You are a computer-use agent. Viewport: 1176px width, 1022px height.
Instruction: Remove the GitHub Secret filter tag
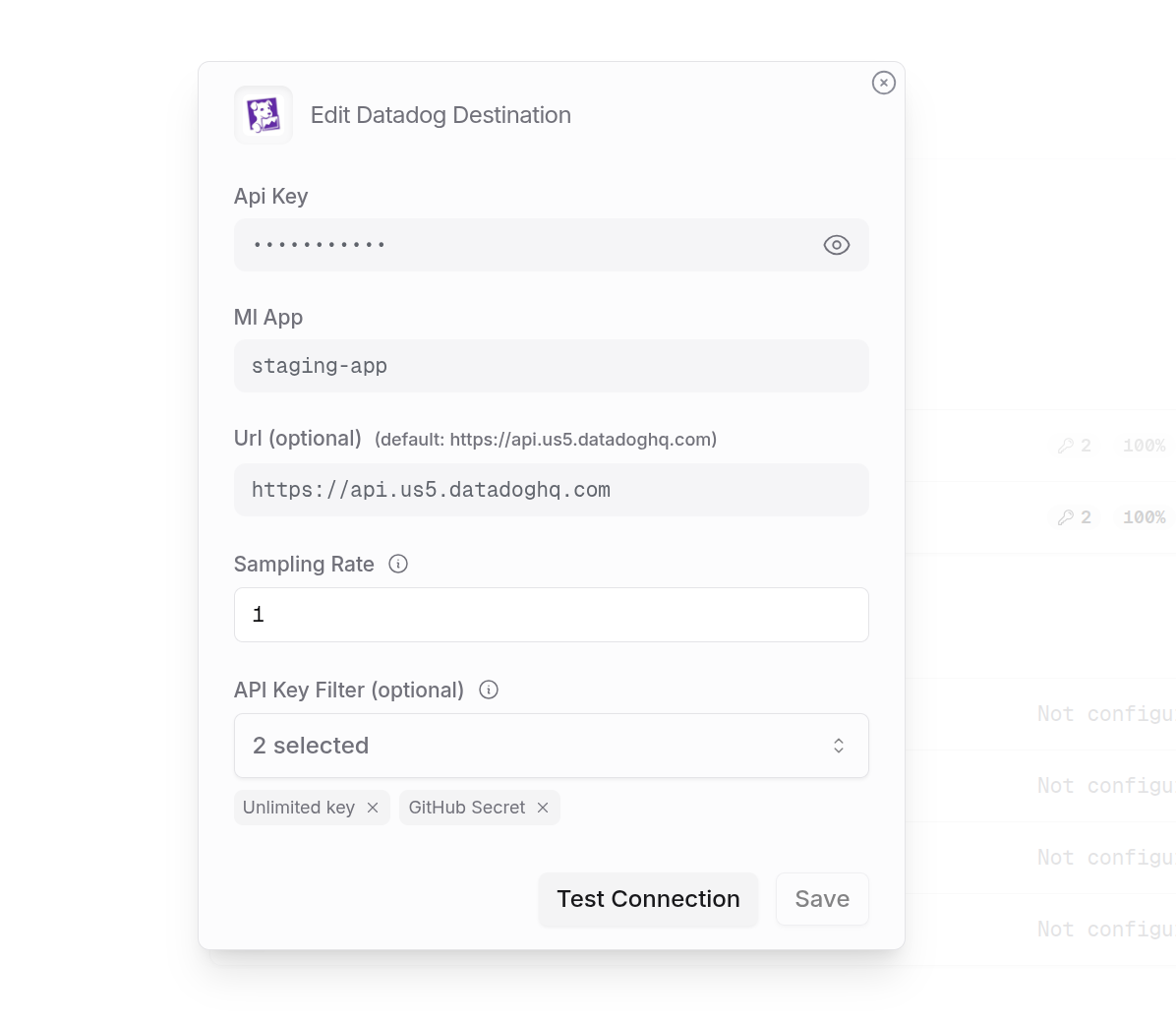pos(543,808)
